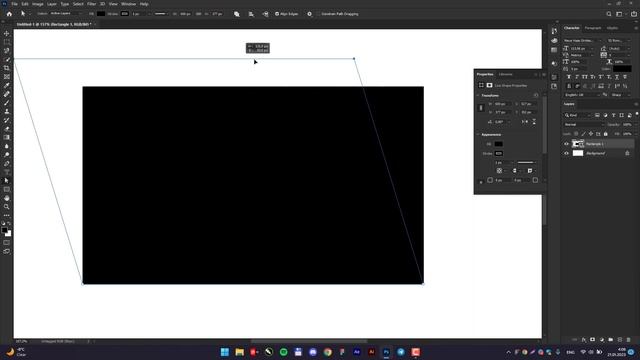The image size is (640, 360).
Task: Collapse the Appearance section in Properties
Action: click(x=478, y=135)
